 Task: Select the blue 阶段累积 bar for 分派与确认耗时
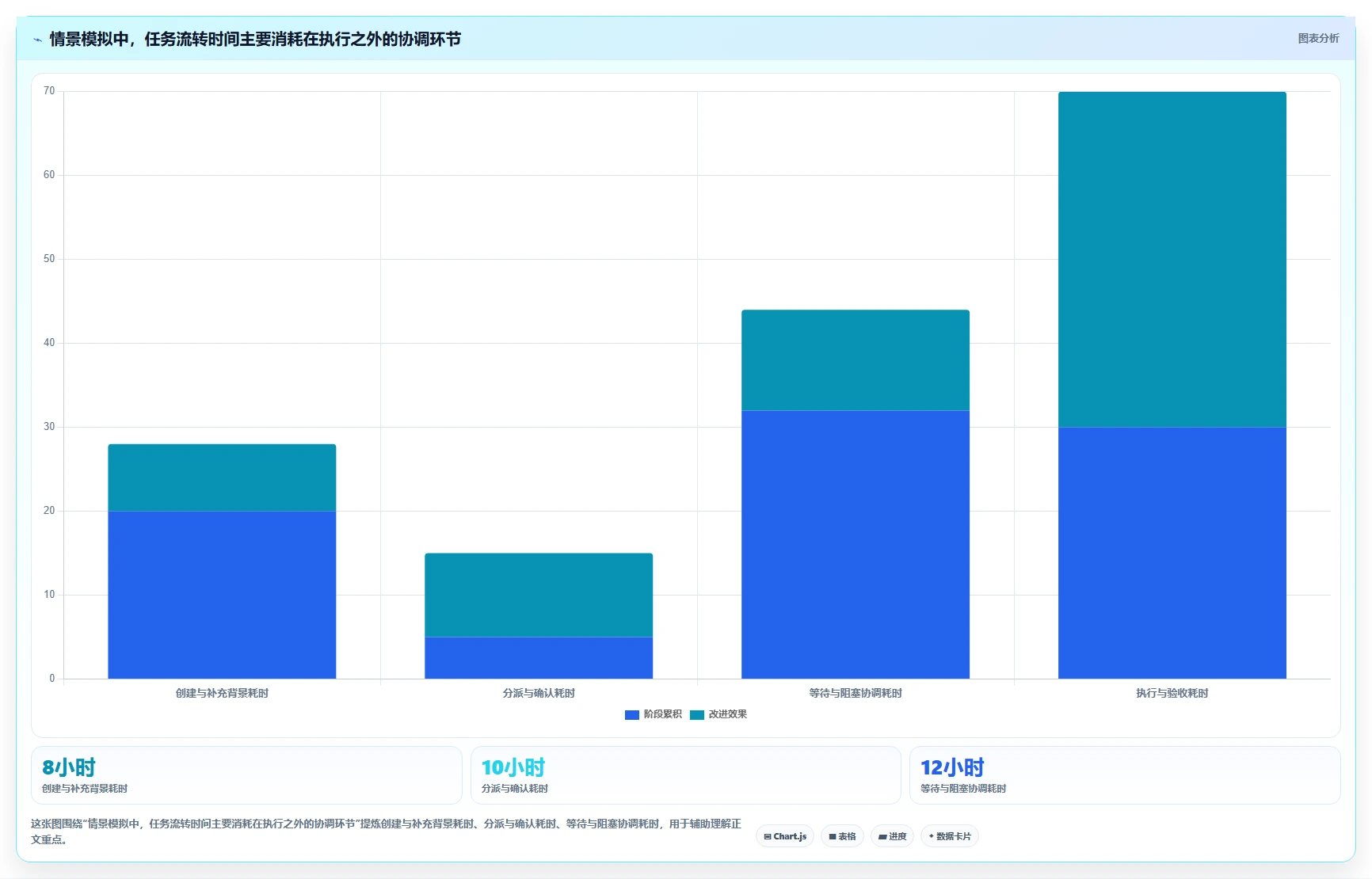(539, 658)
